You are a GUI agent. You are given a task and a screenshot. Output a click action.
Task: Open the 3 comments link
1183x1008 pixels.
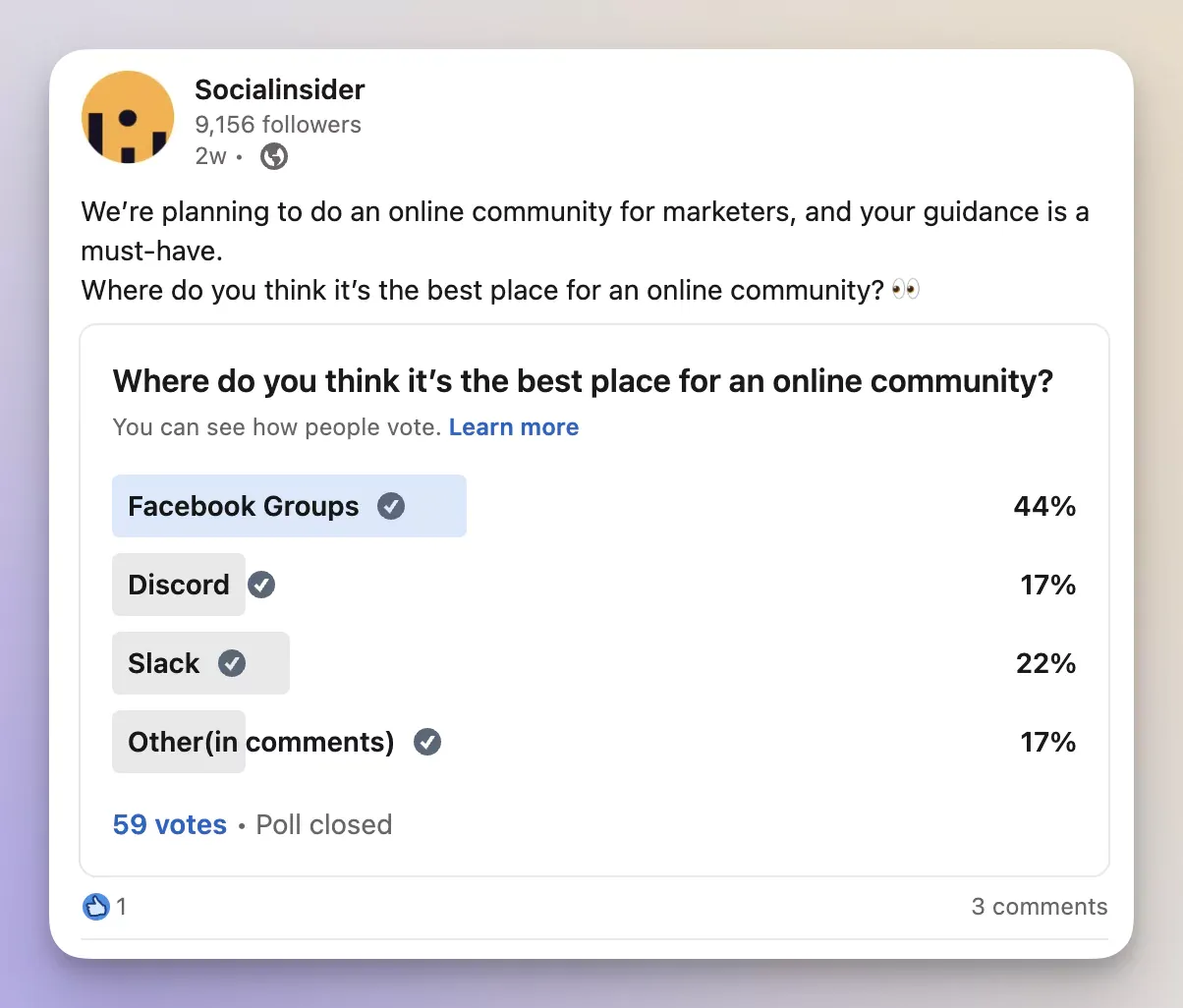click(x=1040, y=907)
